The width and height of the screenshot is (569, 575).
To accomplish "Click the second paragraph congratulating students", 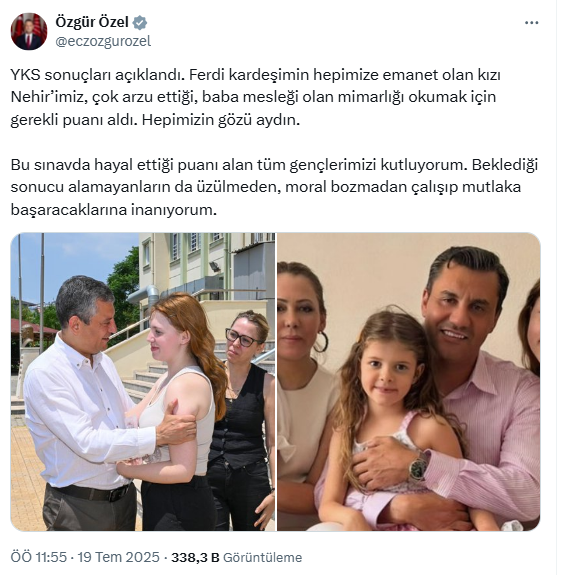I will (274, 187).
